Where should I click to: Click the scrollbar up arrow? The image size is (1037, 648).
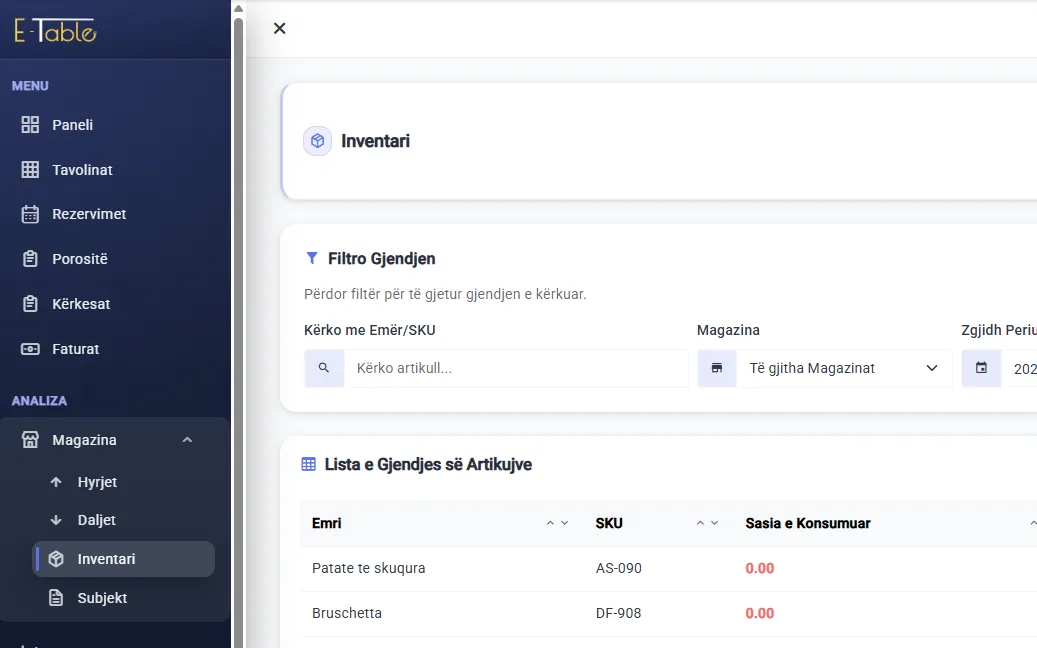(x=239, y=9)
